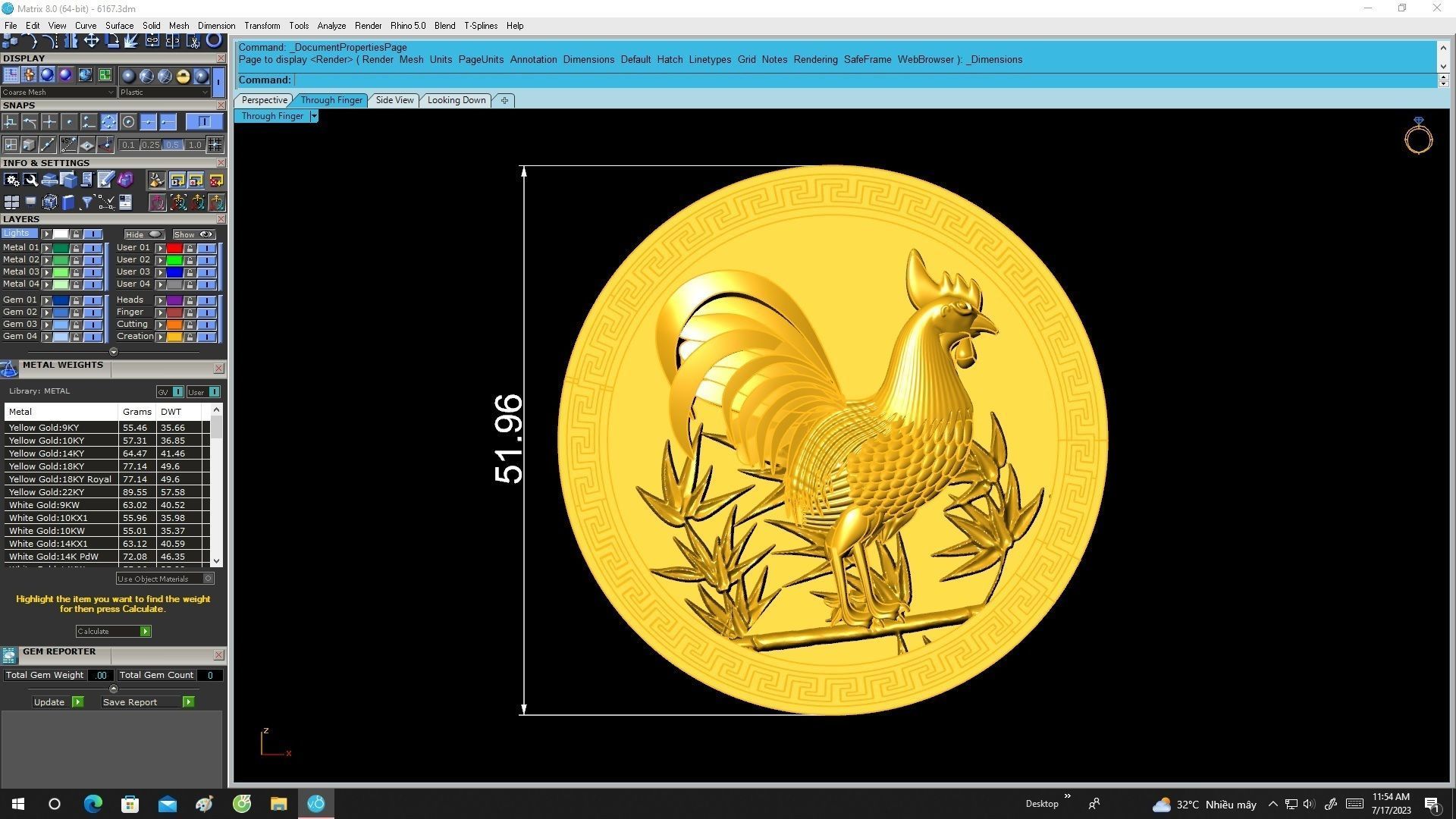The height and width of the screenshot is (819, 1456).
Task: Click the green four-viewport layout icon
Action: [x=105, y=75]
